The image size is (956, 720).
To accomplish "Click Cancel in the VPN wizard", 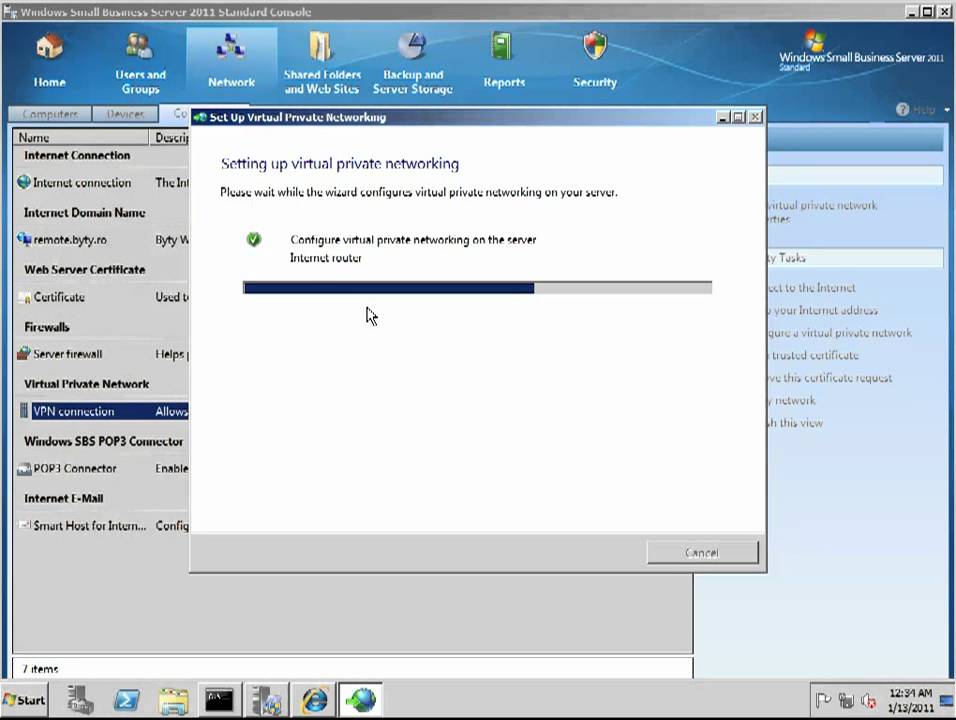I will pos(702,552).
